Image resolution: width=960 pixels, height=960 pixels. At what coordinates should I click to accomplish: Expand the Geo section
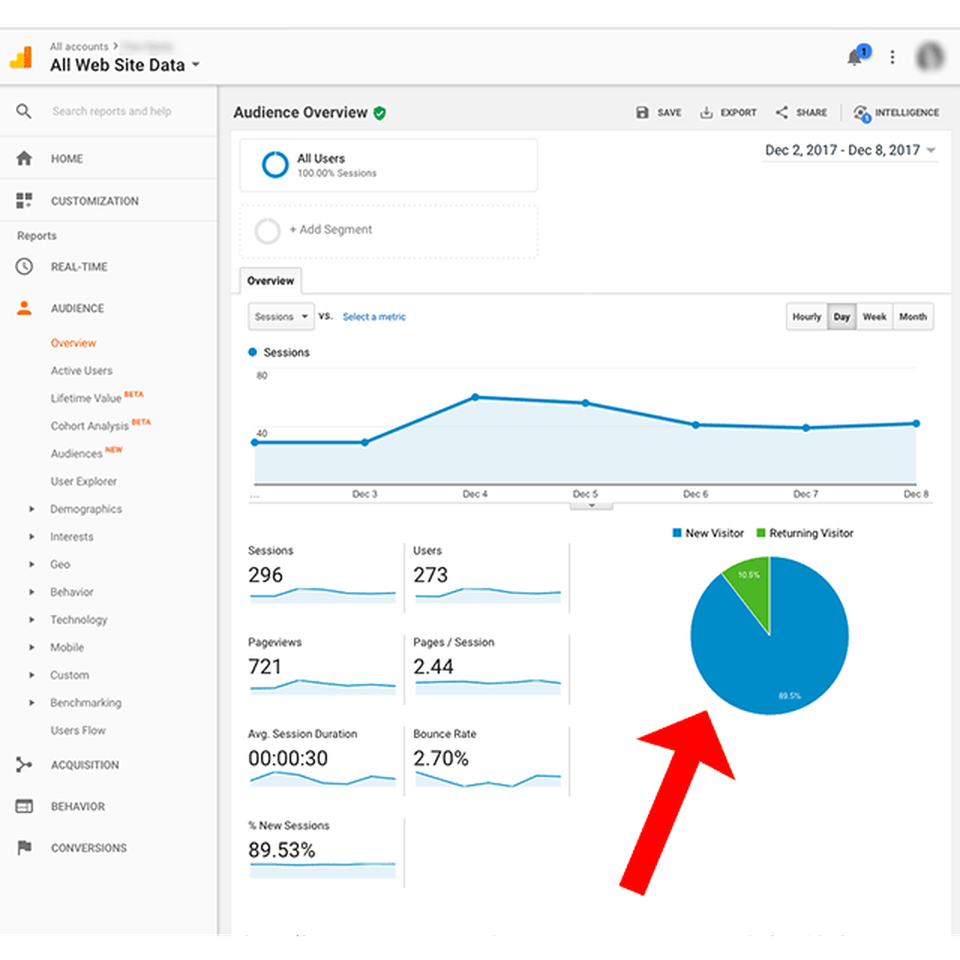click(x=31, y=564)
